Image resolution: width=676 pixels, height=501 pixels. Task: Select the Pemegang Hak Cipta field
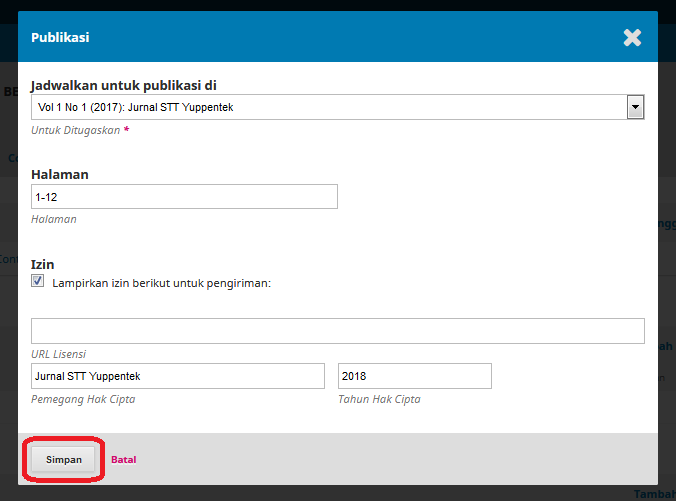pos(178,376)
